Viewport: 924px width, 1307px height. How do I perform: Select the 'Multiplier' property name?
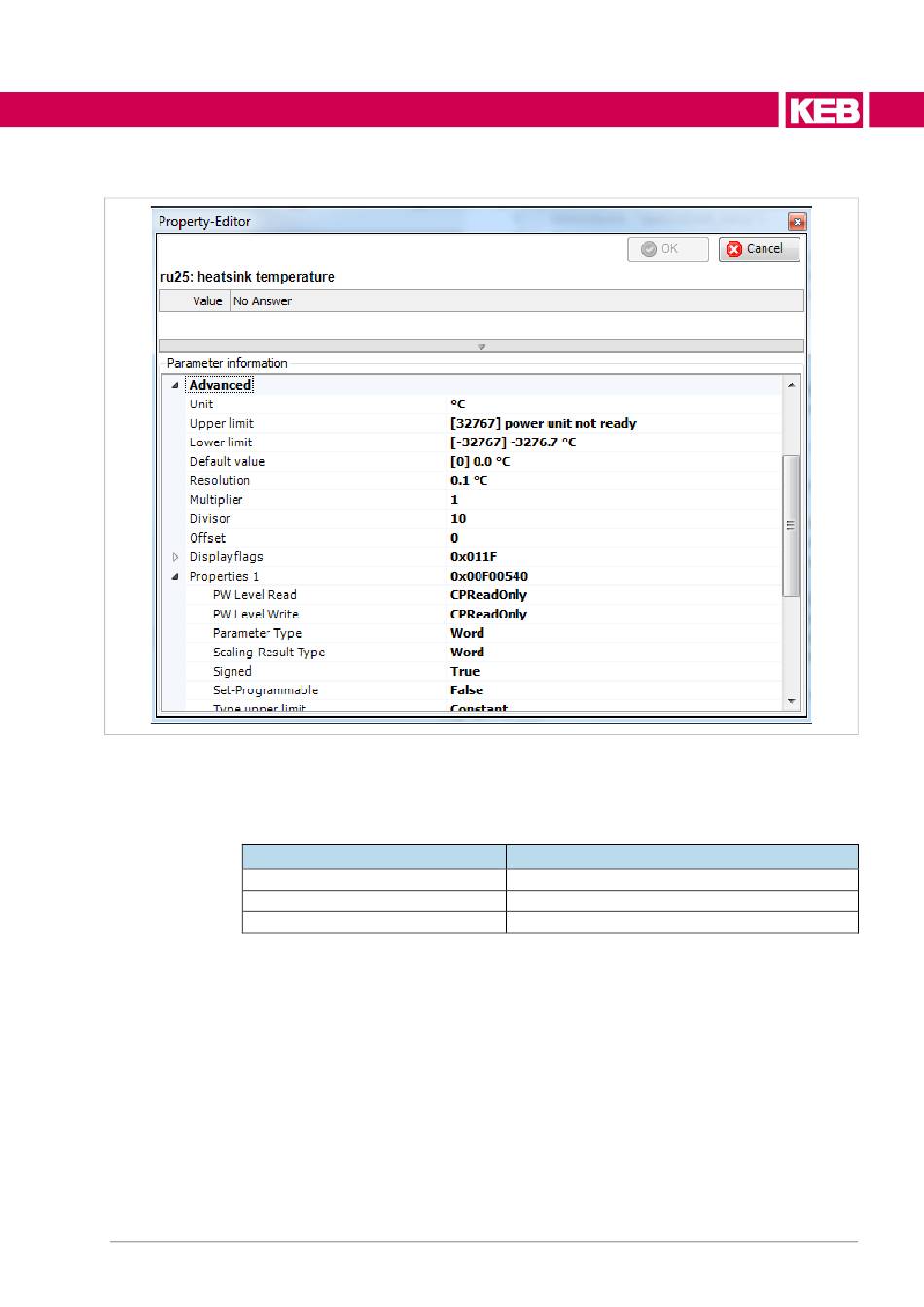coord(216,500)
